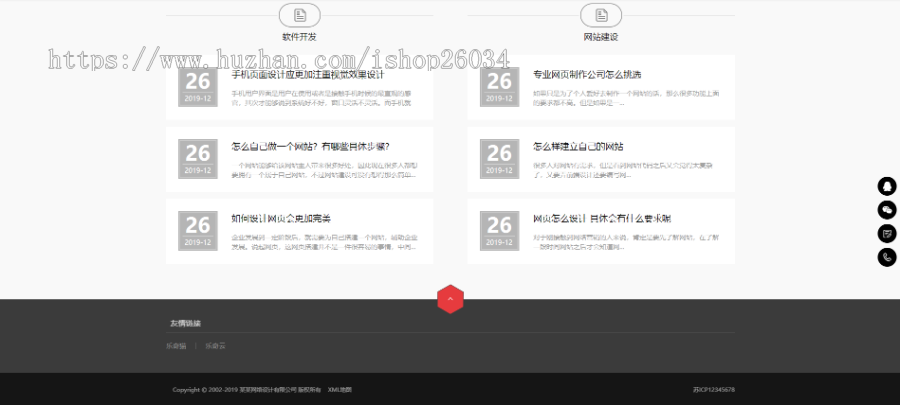Open article 怎么样建立自己的网站
Image resolution: width=900 pixels, height=405 pixels.
(x=578, y=146)
